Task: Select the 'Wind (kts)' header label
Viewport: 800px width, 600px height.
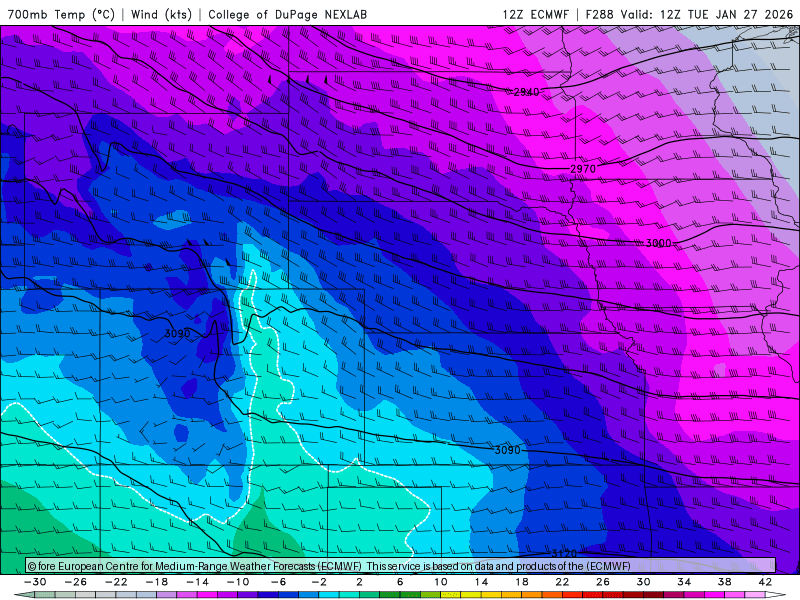Action: (161, 14)
